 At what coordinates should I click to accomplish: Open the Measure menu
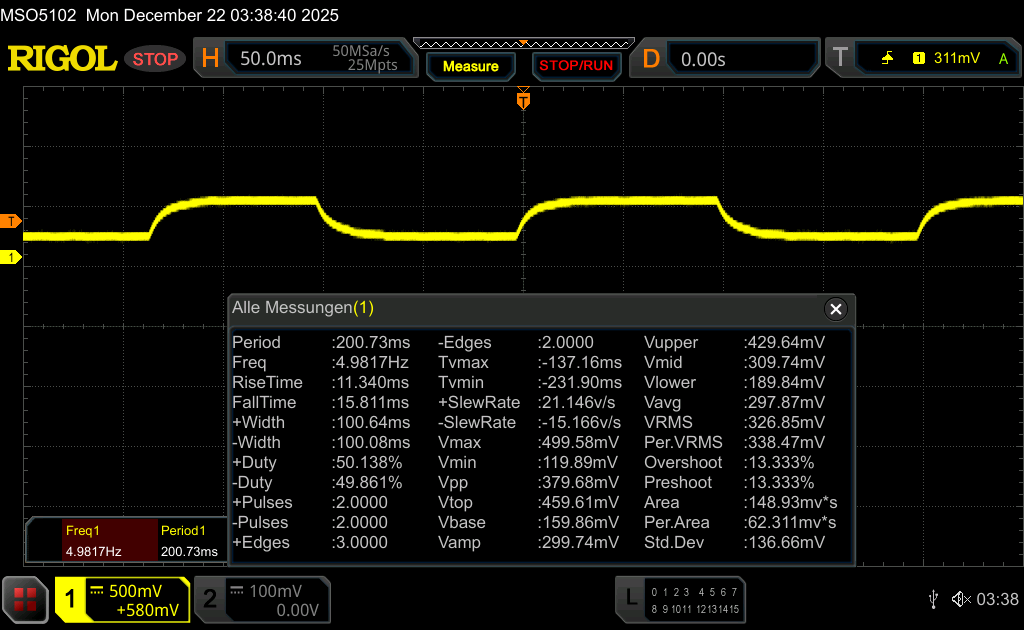[470, 66]
